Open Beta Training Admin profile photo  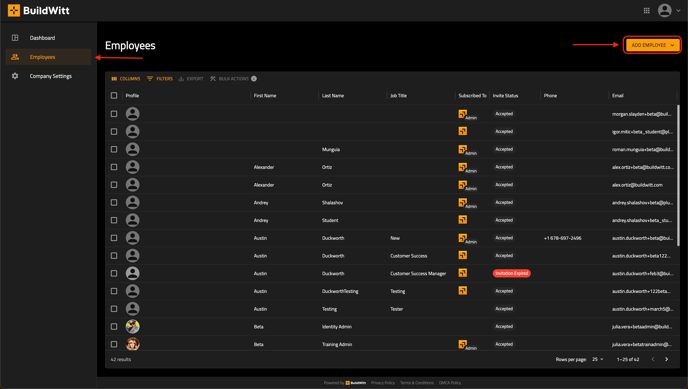click(x=133, y=344)
